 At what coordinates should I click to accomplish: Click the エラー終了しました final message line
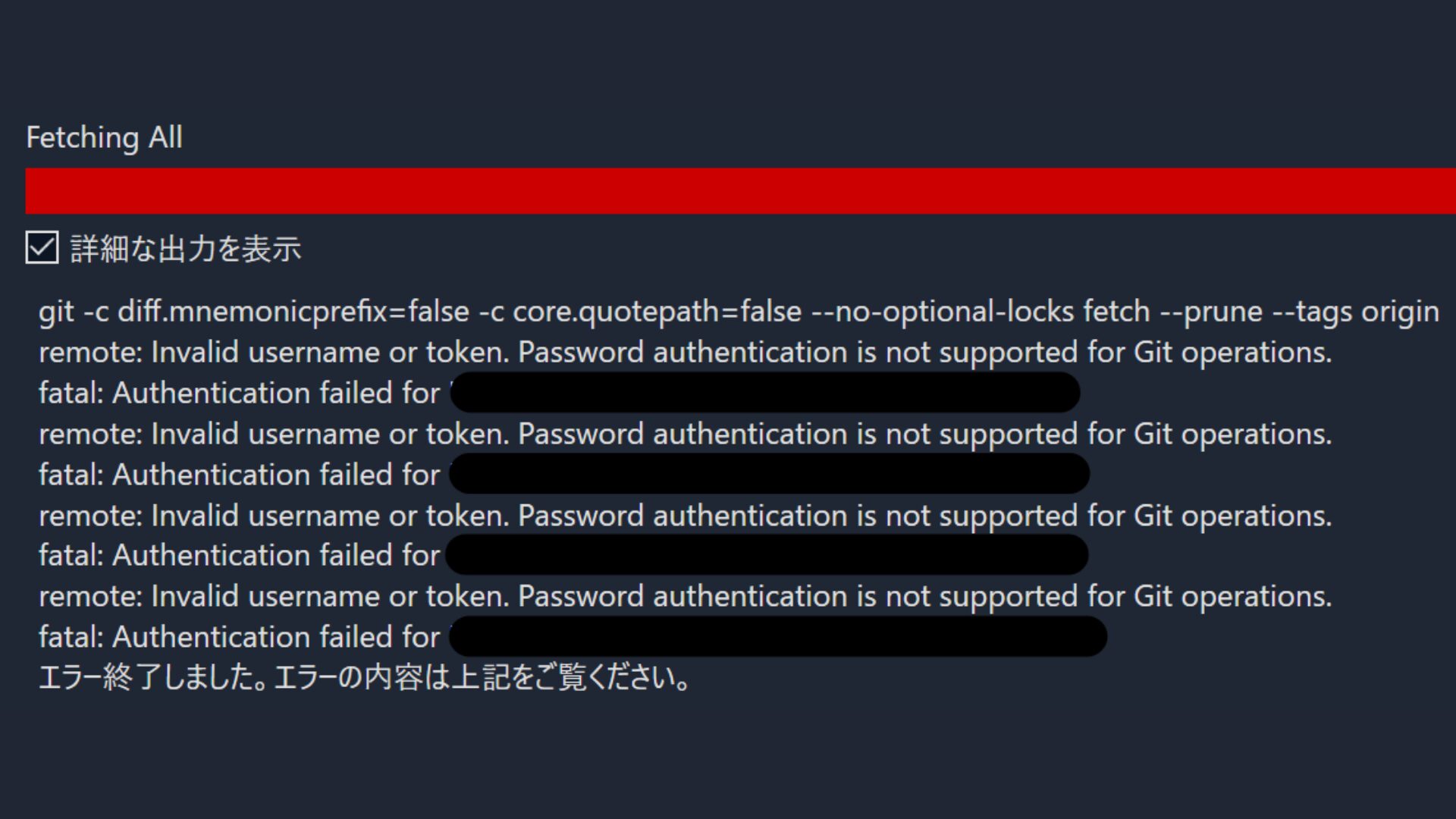coord(364,677)
